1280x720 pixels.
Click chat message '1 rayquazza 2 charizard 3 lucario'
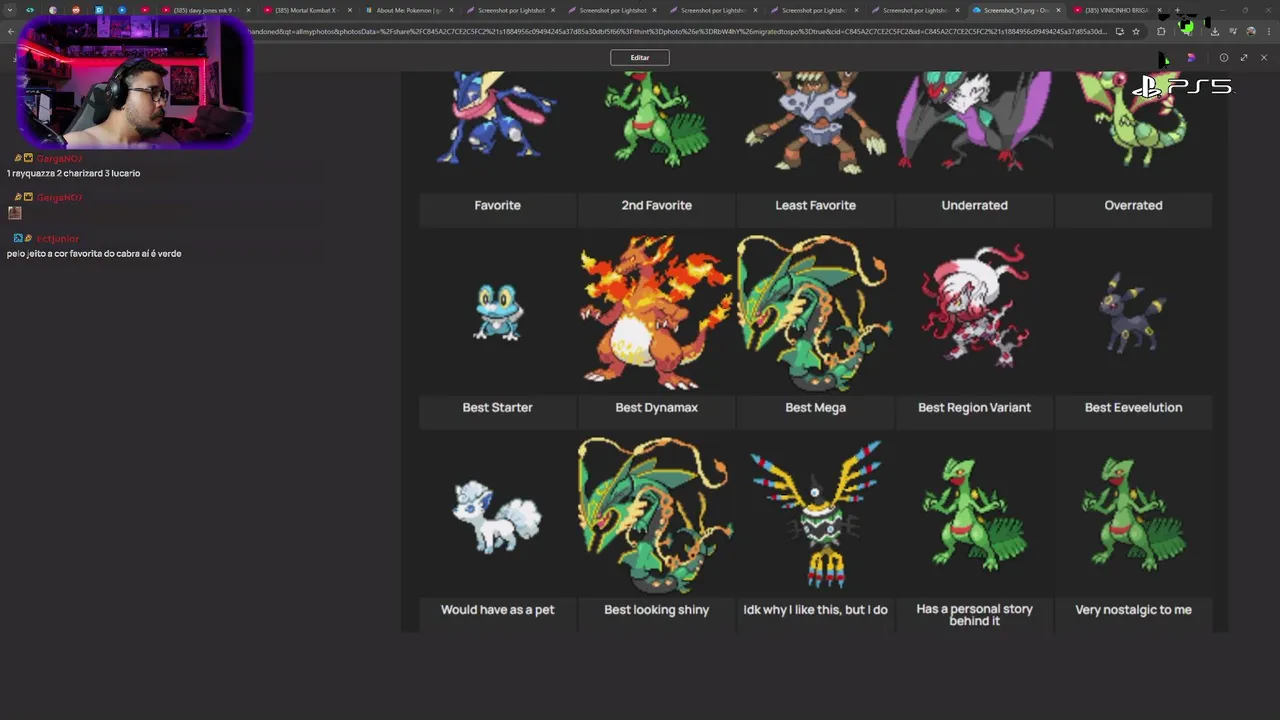click(73, 173)
